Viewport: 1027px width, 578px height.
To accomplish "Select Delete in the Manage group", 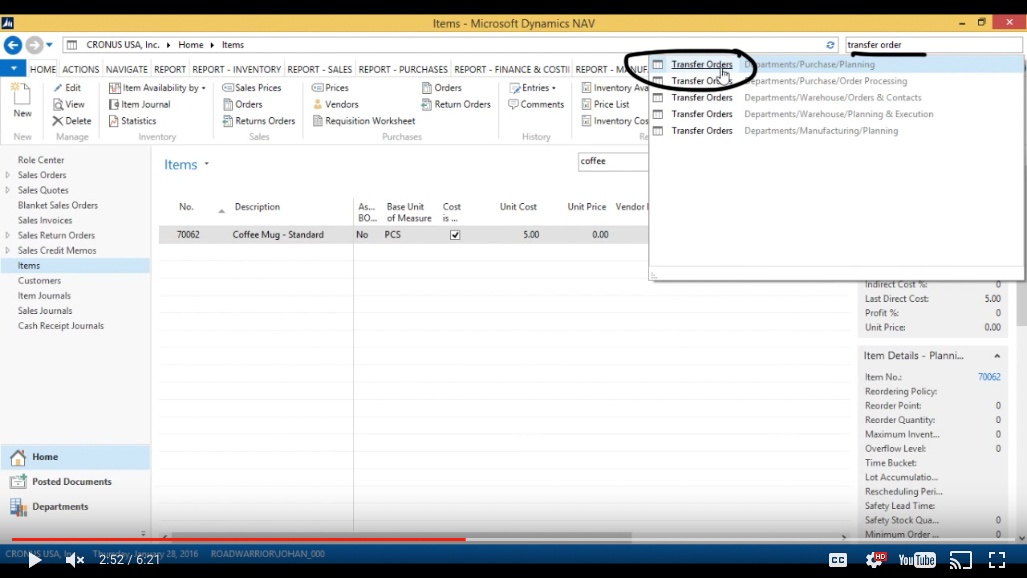I will click(x=72, y=121).
